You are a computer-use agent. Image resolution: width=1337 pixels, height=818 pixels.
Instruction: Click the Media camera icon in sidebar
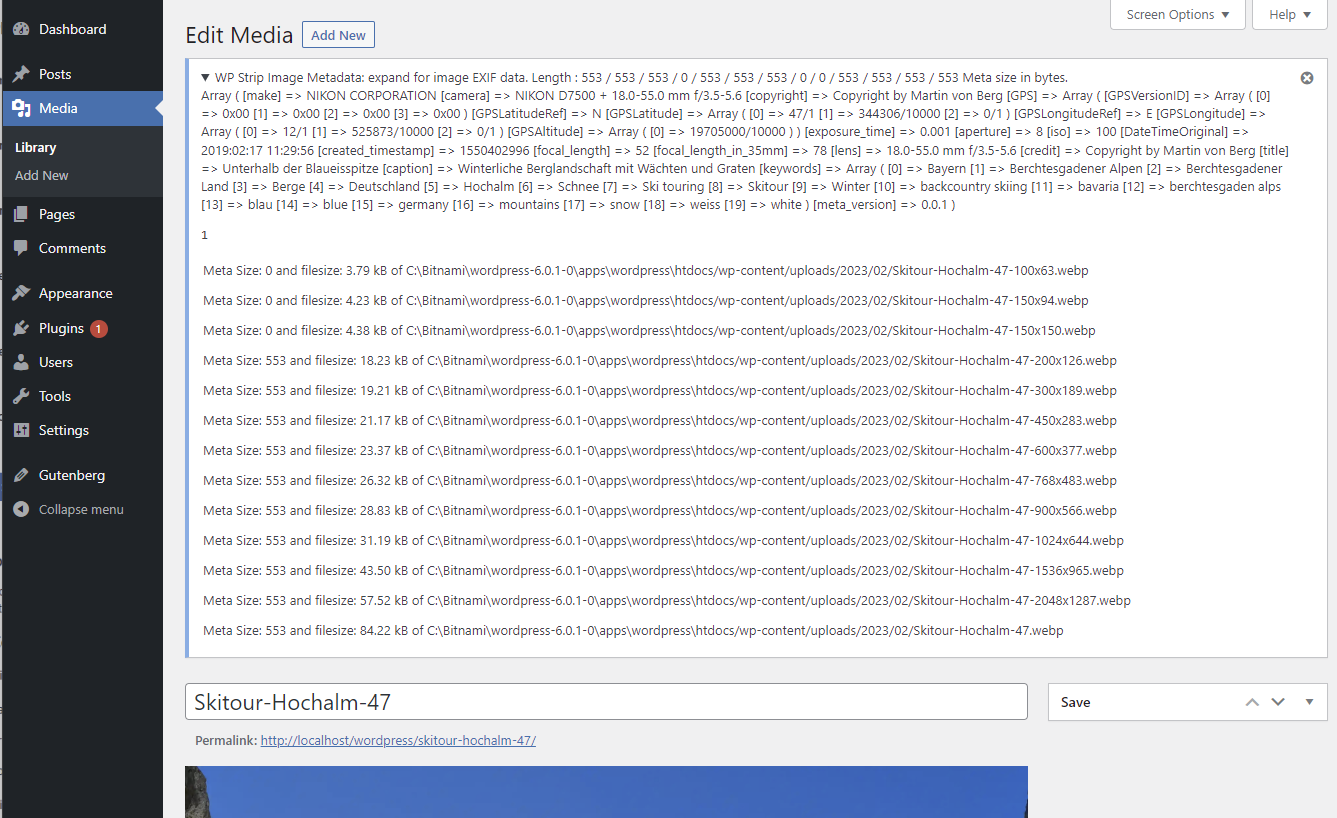[x=21, y=108]
